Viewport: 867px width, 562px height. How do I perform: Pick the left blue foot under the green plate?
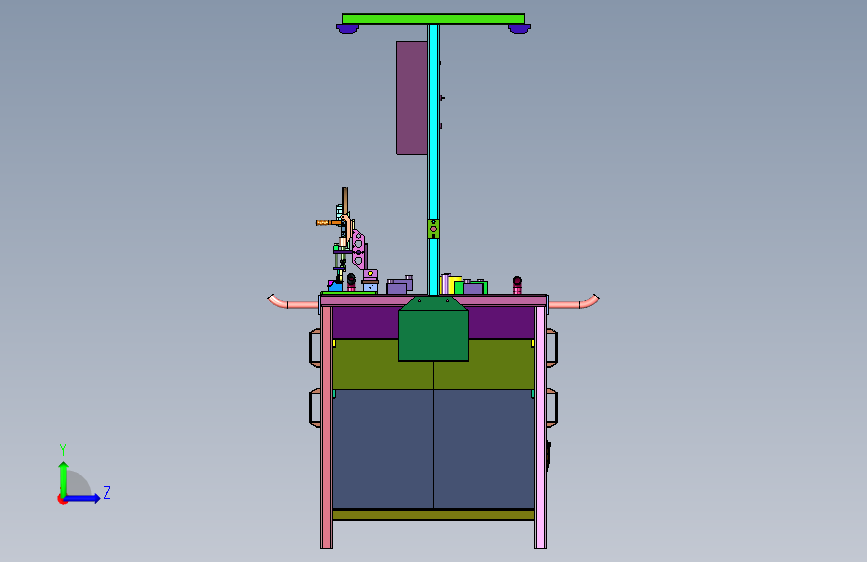click(x=347, y=28)
